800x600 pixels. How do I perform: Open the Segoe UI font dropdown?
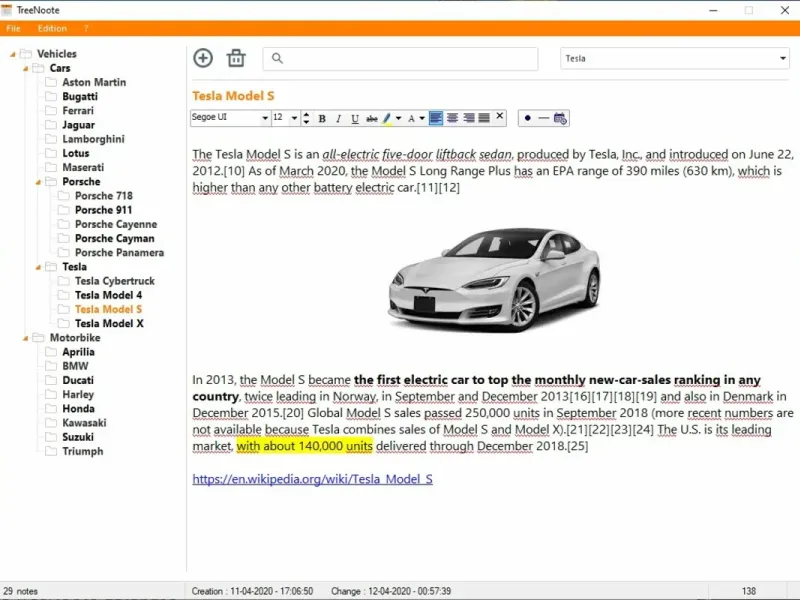click(x=264, y=118)
